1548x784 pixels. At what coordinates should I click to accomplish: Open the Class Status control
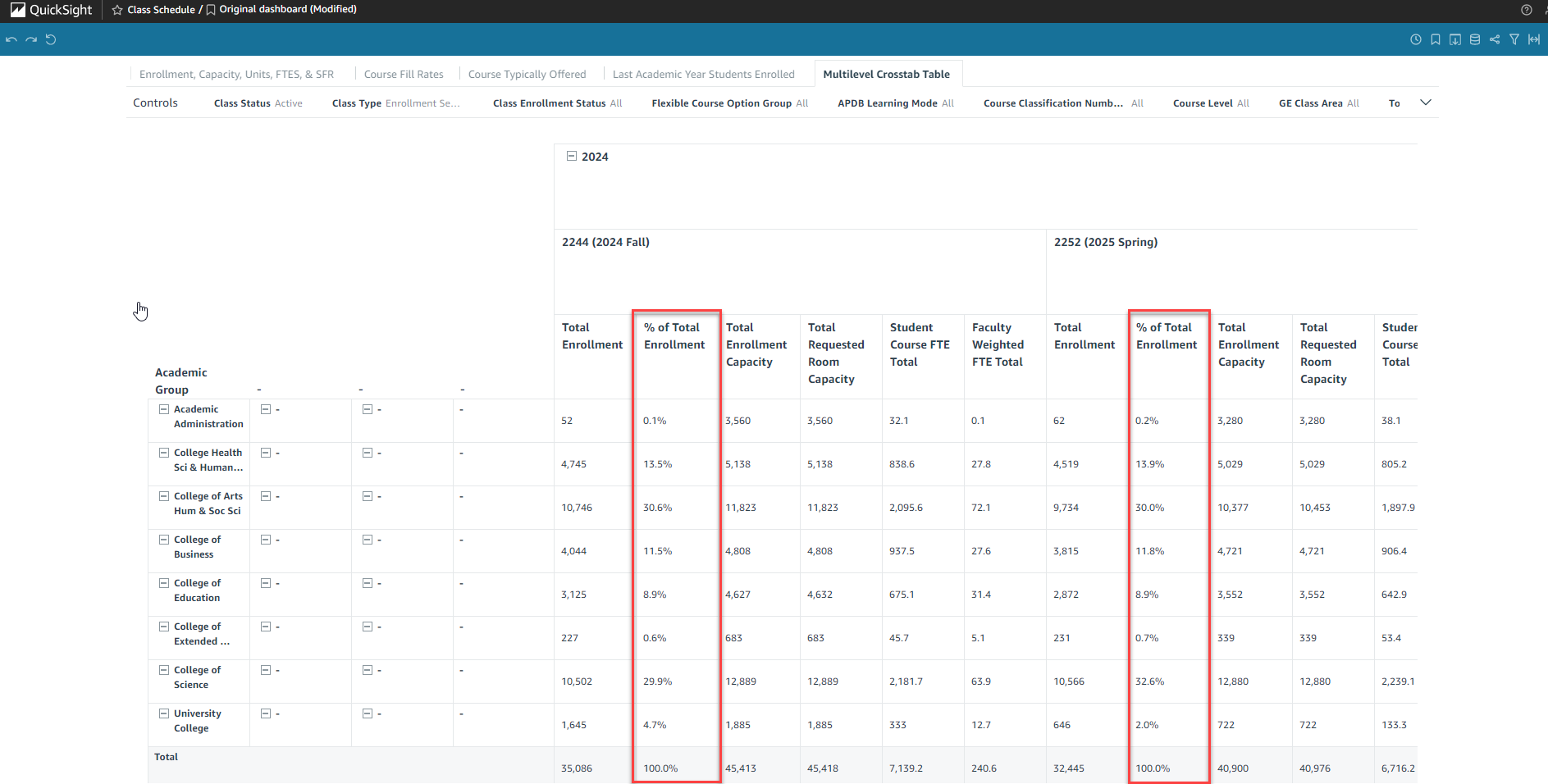258,103
